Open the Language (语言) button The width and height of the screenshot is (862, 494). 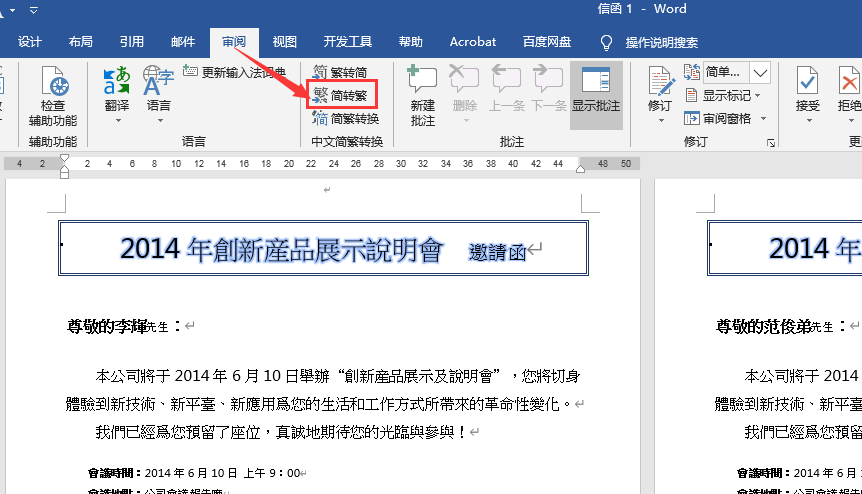click(158, 95)
